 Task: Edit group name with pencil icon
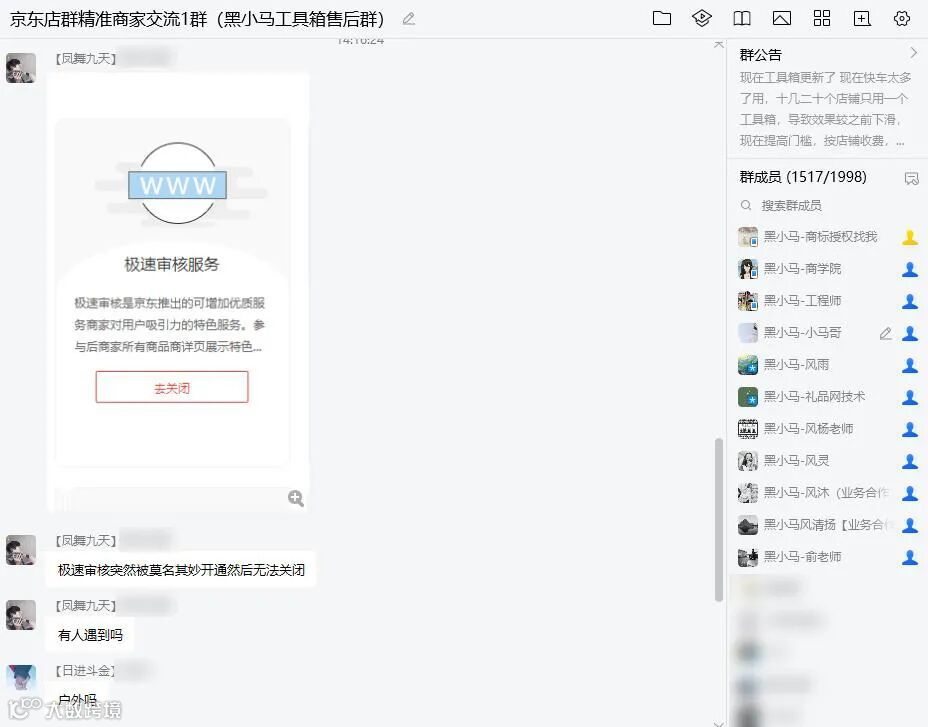408,19
